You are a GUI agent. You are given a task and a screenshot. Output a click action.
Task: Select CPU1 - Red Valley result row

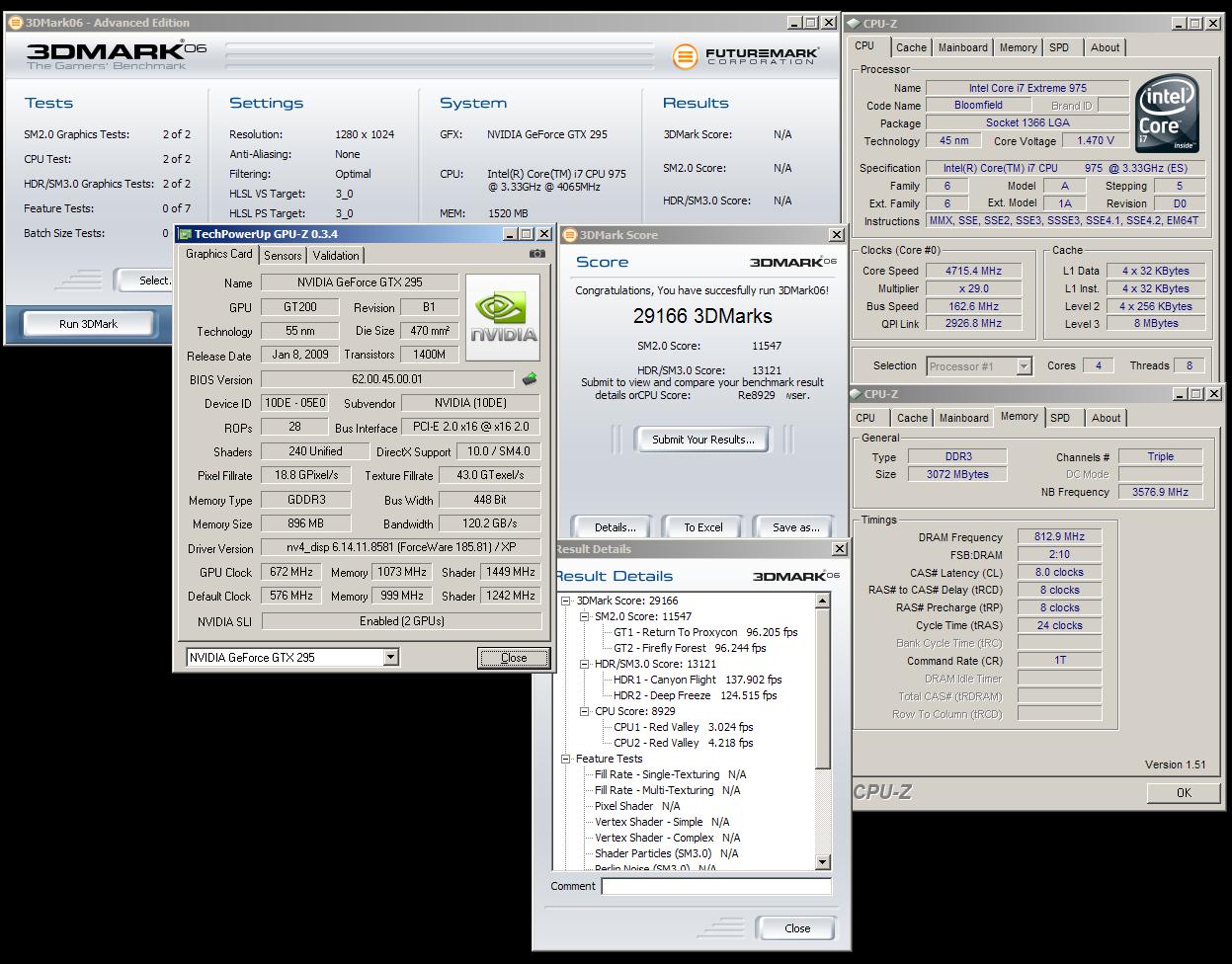pyautogui.click(x=683, y=727)
